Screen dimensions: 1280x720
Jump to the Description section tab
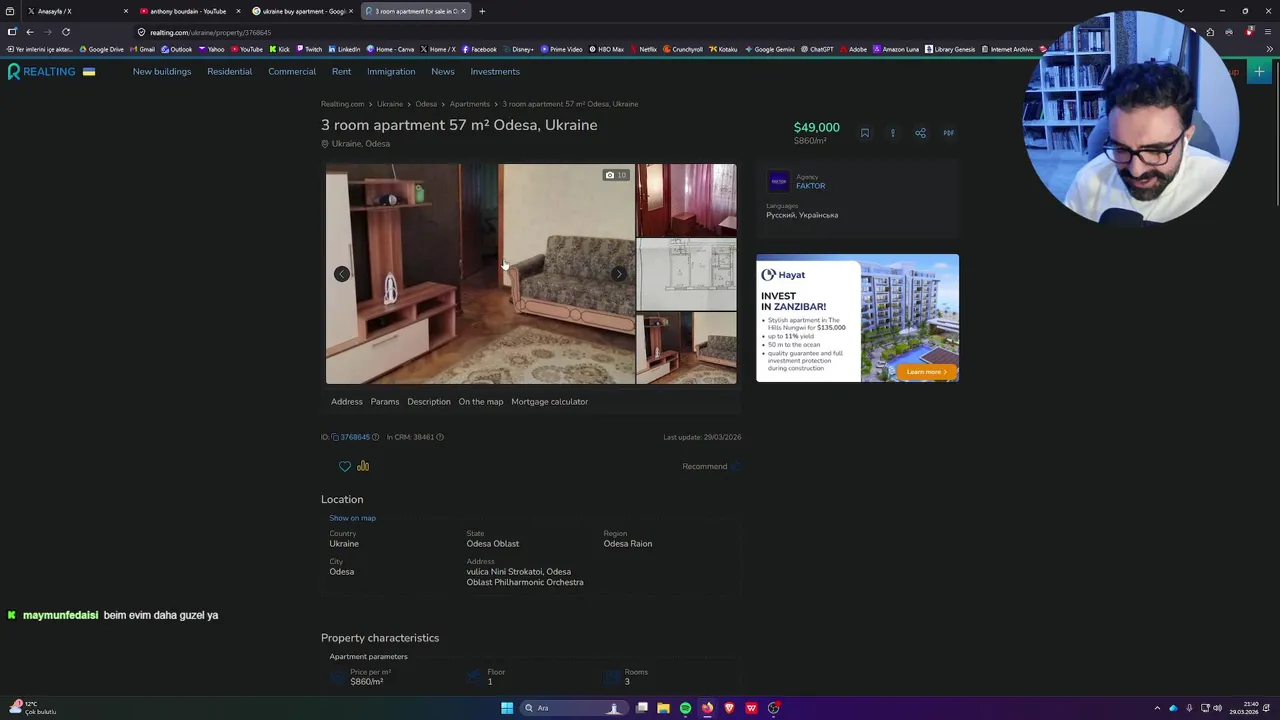coord(429,402)
